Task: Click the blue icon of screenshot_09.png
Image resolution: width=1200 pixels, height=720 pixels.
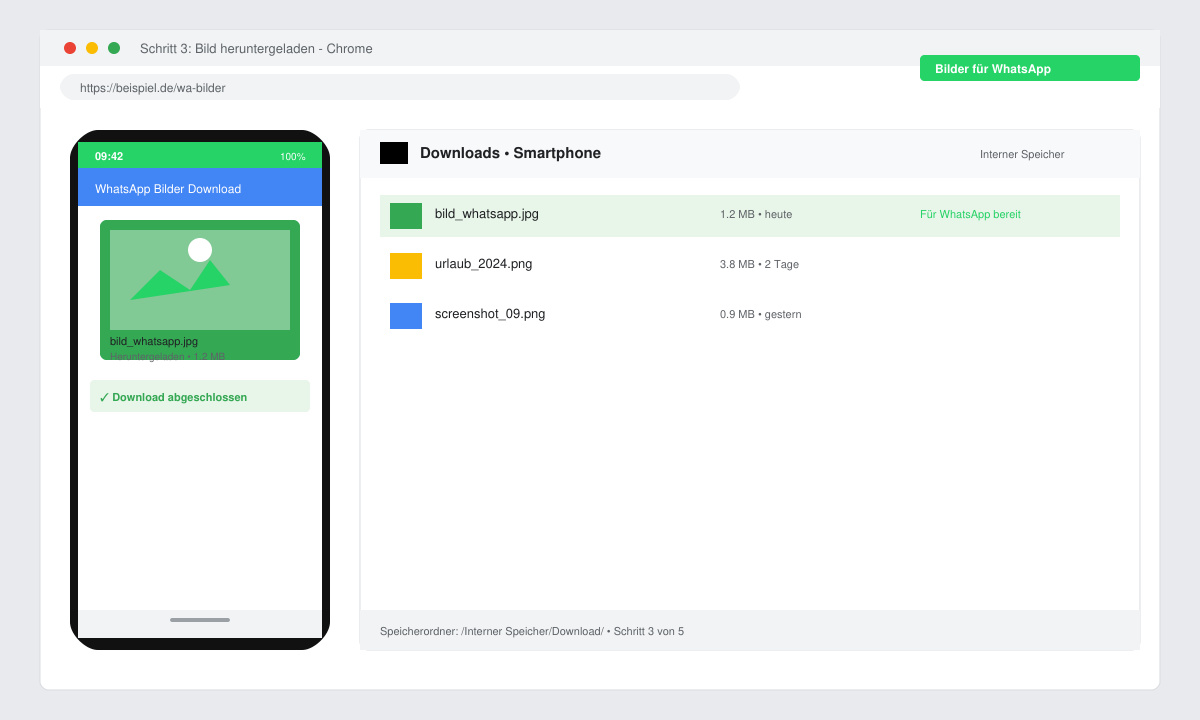Action: coord(406,316)
